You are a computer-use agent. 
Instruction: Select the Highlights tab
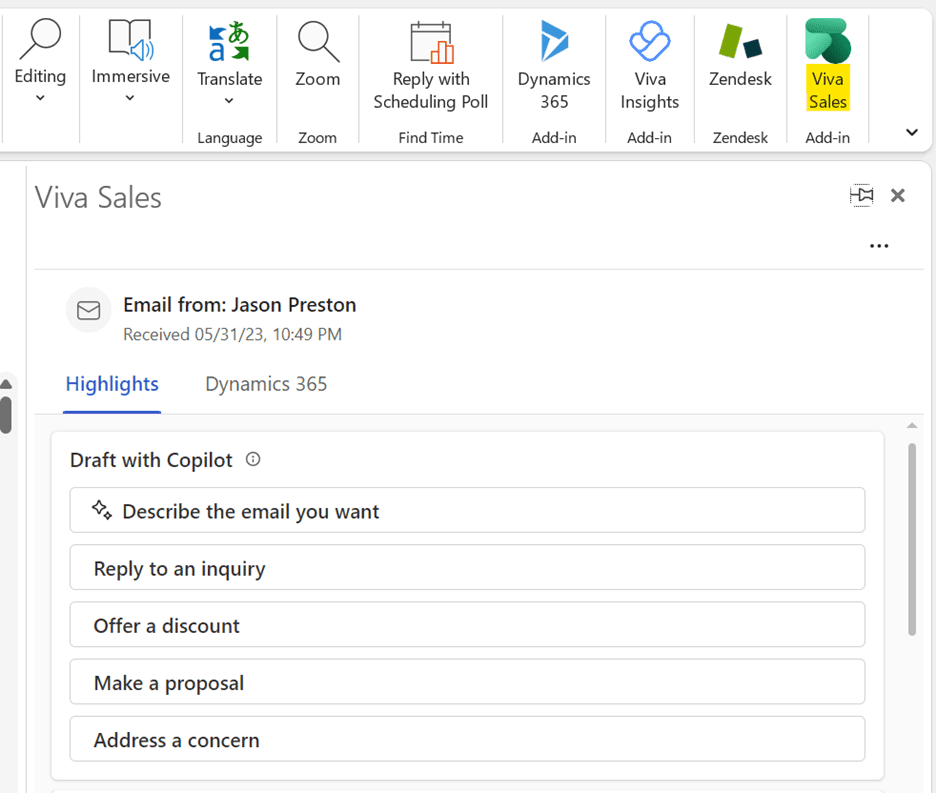(x=112, y=384)
